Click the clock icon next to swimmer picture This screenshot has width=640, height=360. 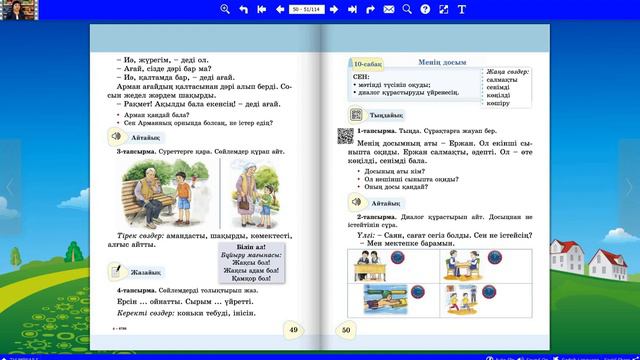[x=417, y=292]
